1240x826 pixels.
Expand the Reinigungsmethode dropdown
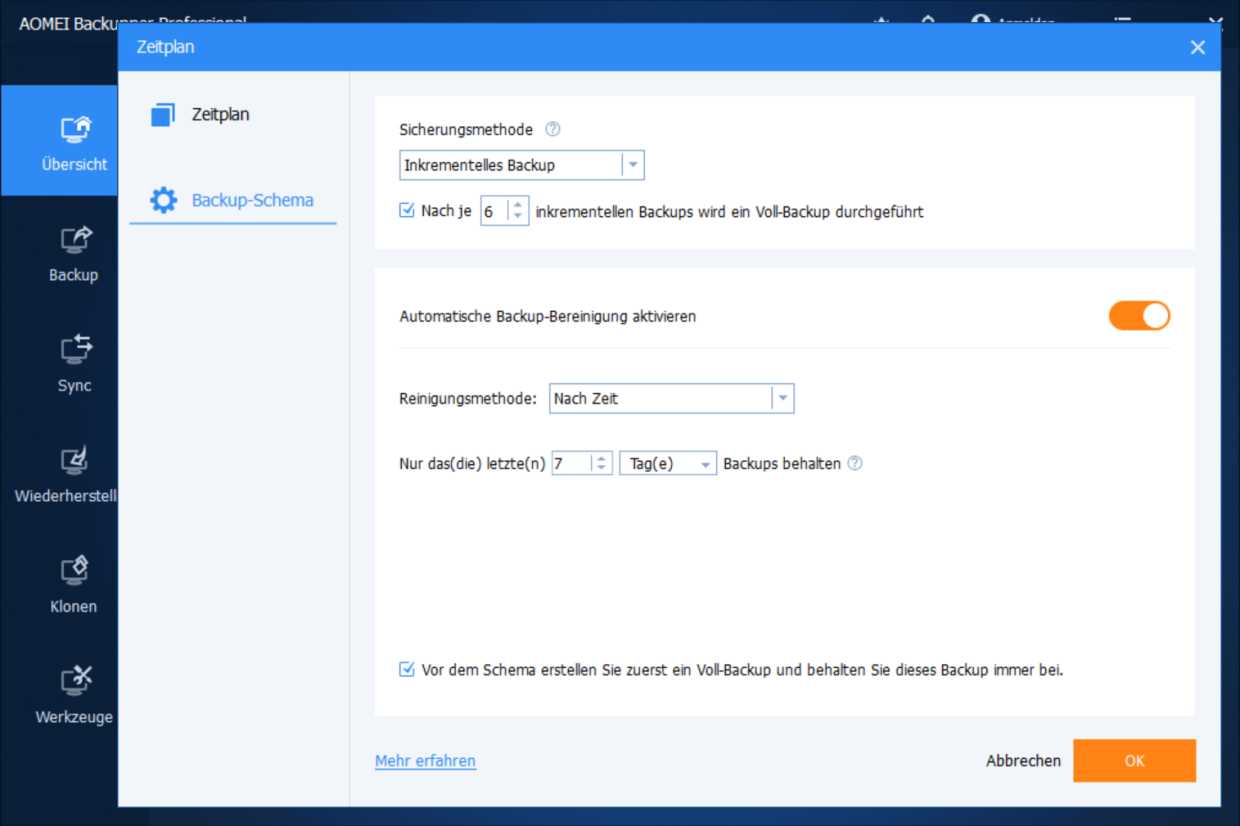tap(783, 398)
